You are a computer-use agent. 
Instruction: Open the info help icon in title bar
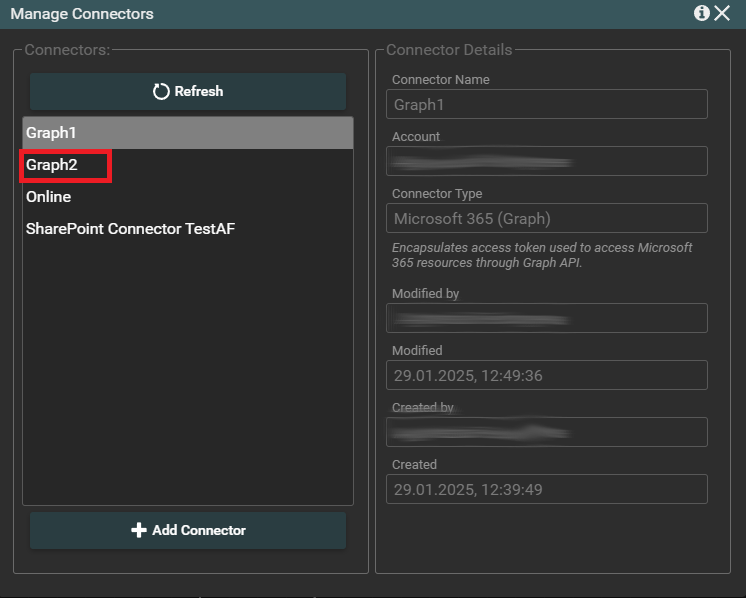702,13
